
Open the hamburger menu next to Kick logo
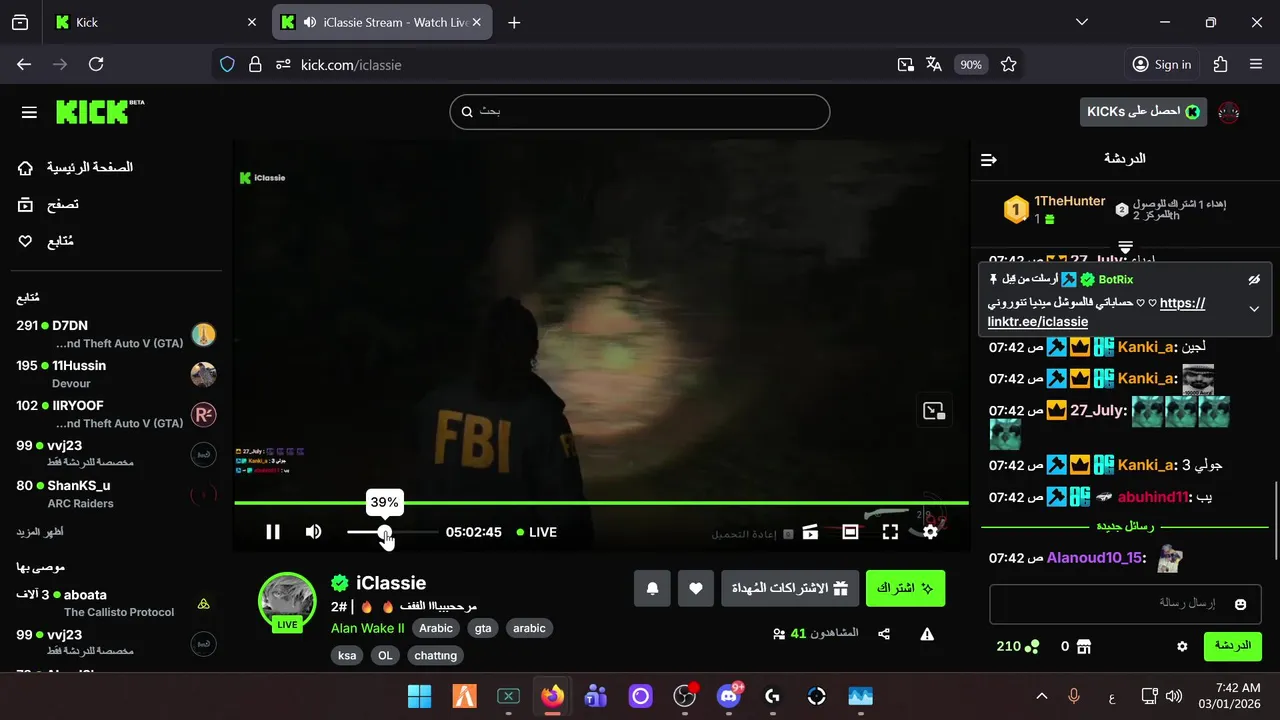[x=29, y=112]
